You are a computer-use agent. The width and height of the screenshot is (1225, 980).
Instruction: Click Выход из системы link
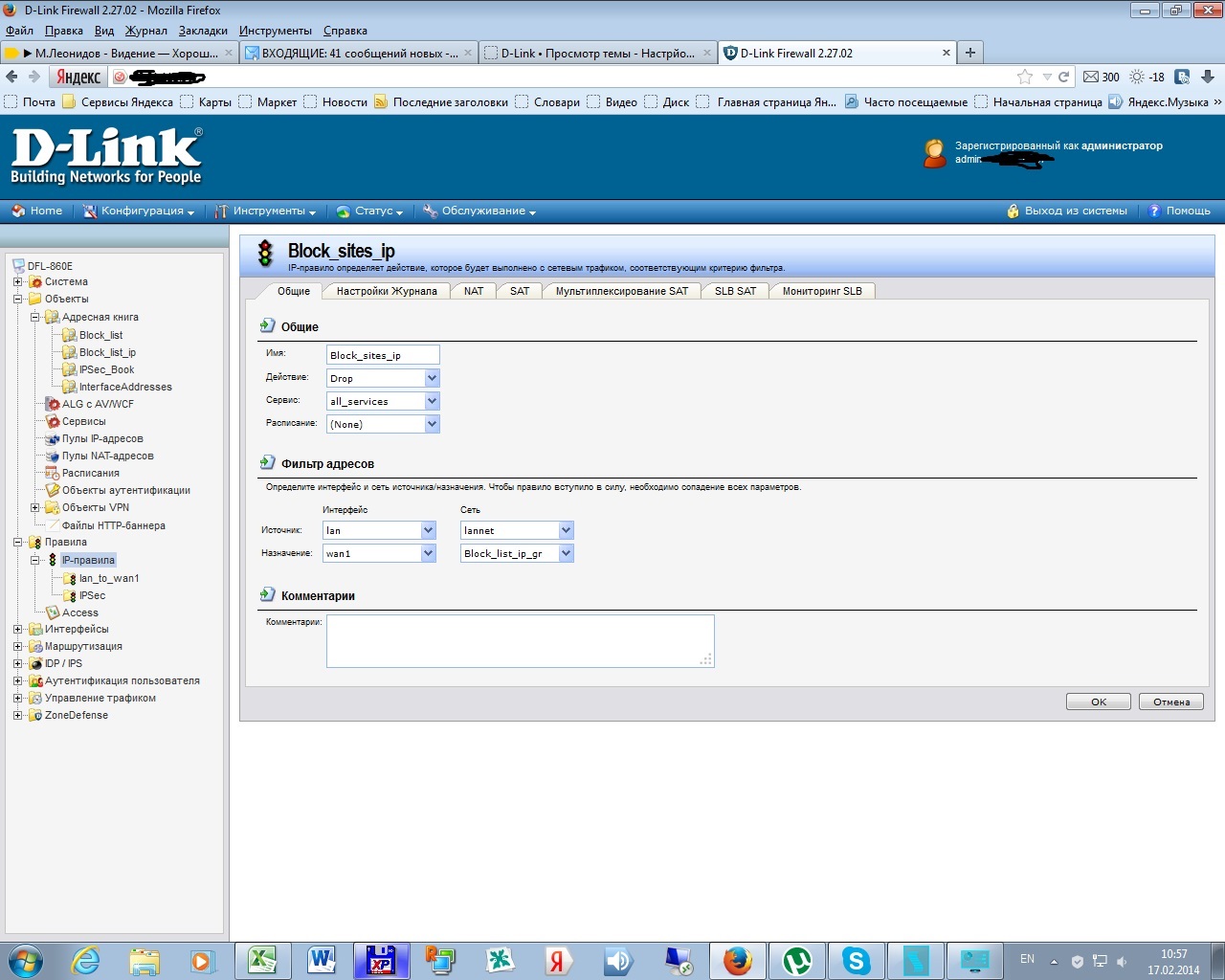click(1067, 211)
